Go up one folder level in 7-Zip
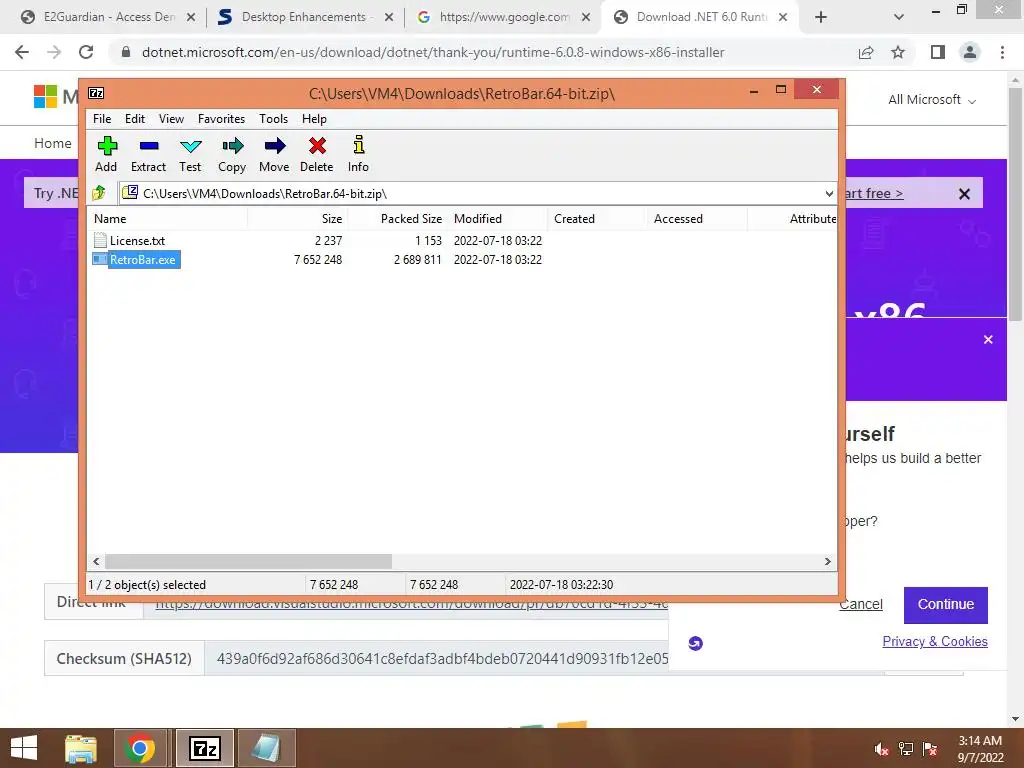 [x=99, y=193]
